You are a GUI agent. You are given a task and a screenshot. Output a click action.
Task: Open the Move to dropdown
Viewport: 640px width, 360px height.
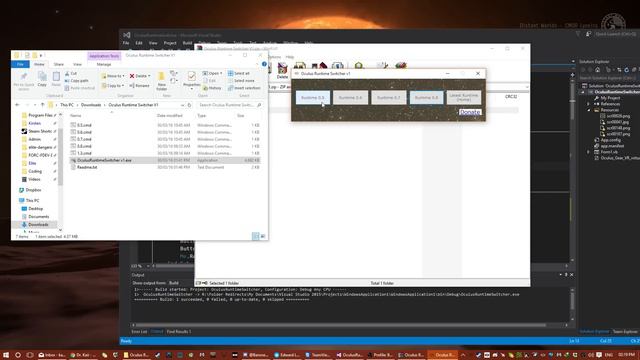click(113, 76)
